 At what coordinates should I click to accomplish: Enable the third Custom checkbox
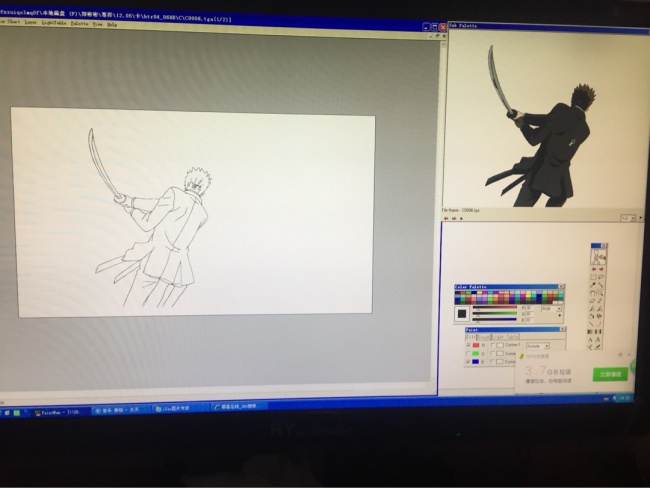(x=492, y=362)
